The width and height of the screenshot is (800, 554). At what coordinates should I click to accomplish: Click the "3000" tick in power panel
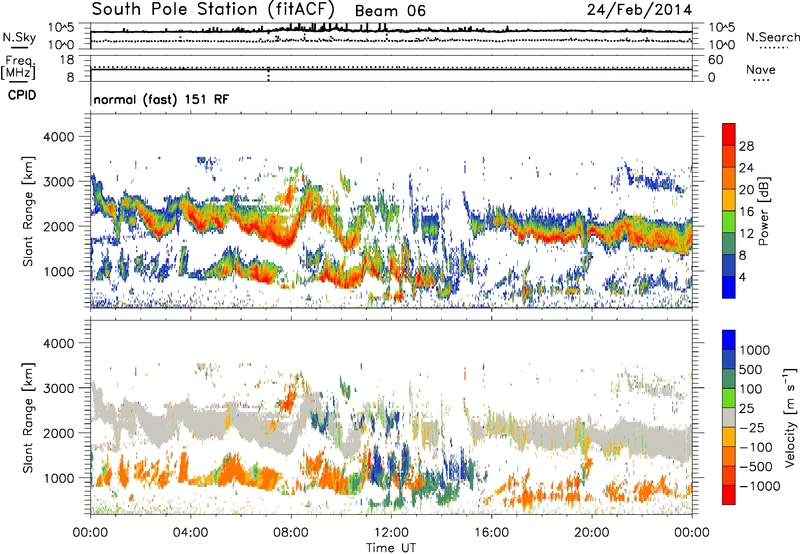click(x=58, y=182)
